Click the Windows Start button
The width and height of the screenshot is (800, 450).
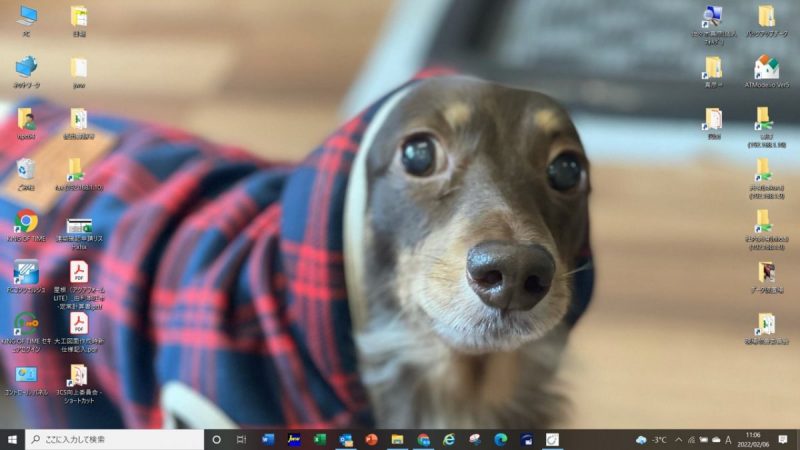(x=12, y=439)
